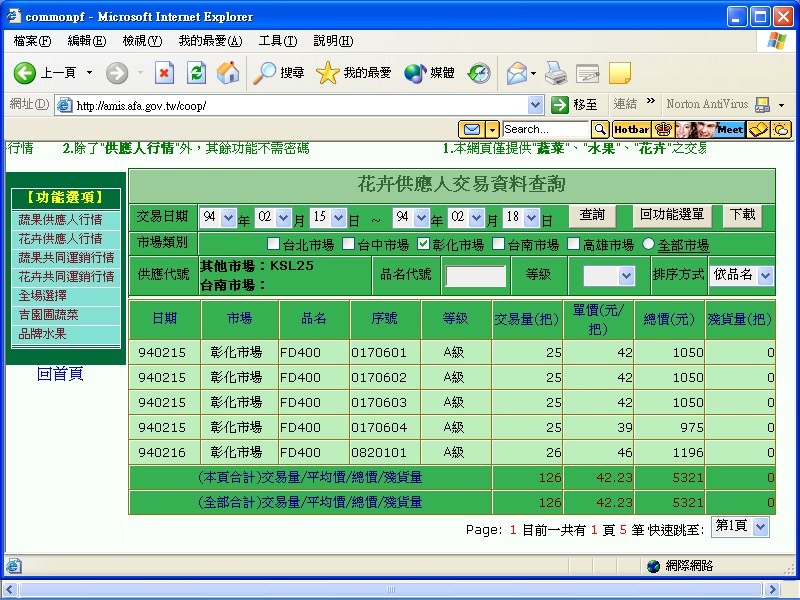Click inside the 品名代號 input field

point(476,274)
